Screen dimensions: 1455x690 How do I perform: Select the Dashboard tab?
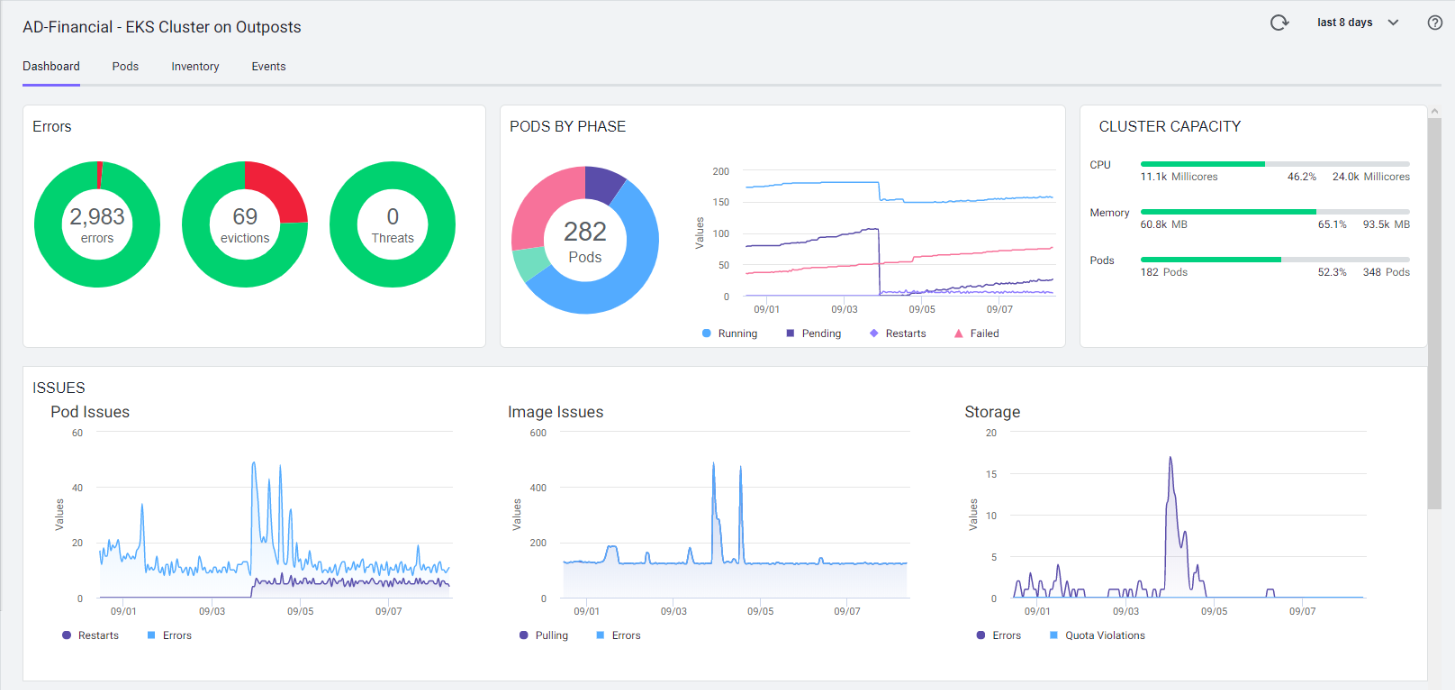[51, 67]
